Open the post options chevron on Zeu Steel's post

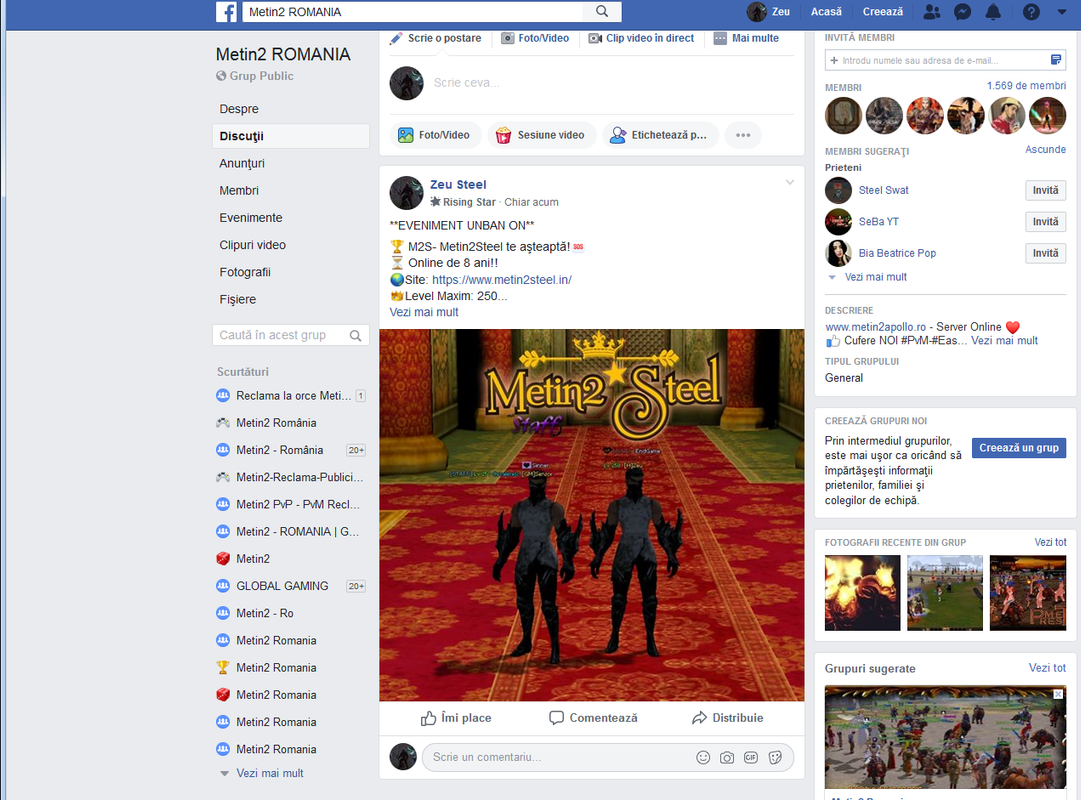(x=789, y=183)
